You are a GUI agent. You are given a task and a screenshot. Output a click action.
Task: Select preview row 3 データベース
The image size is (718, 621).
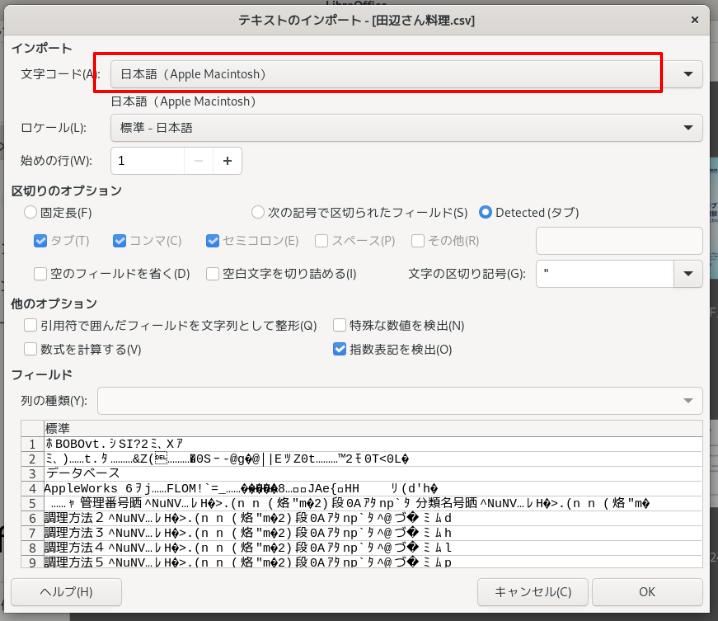coord(373,473)
